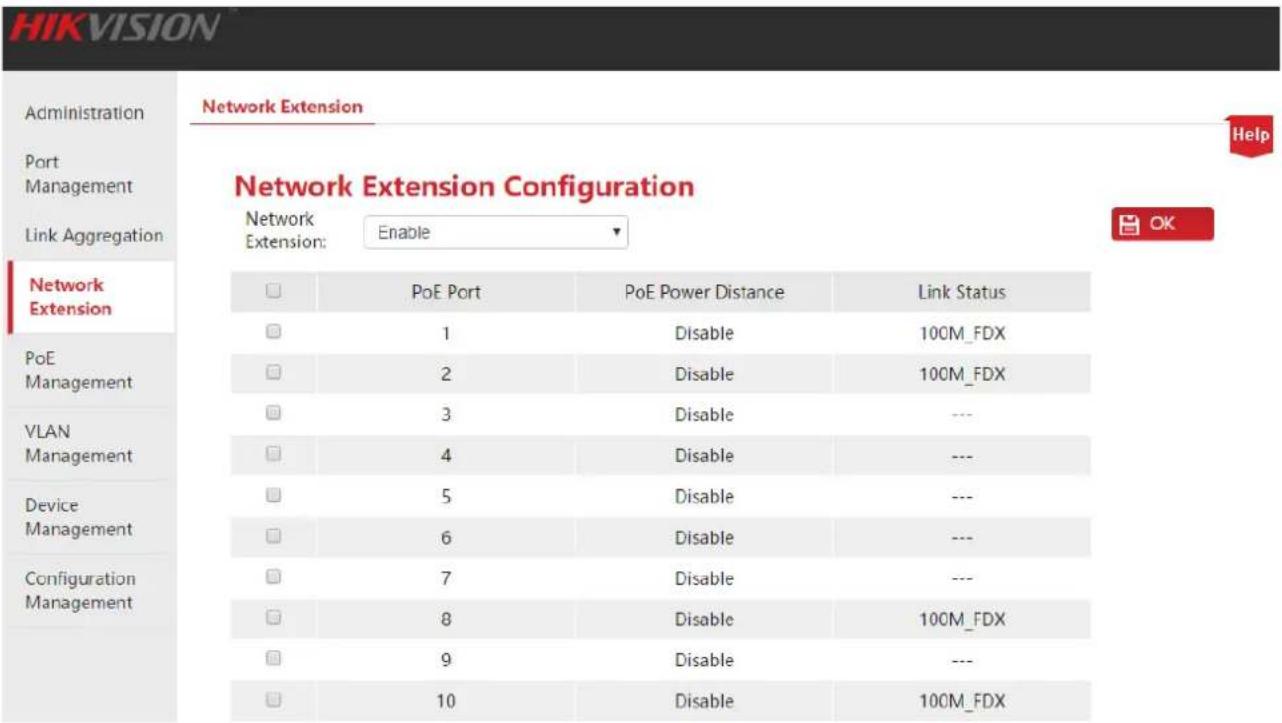Click port 1 Disable value
This screenshot has width=1282, height=723.
(x=704, y=334)
